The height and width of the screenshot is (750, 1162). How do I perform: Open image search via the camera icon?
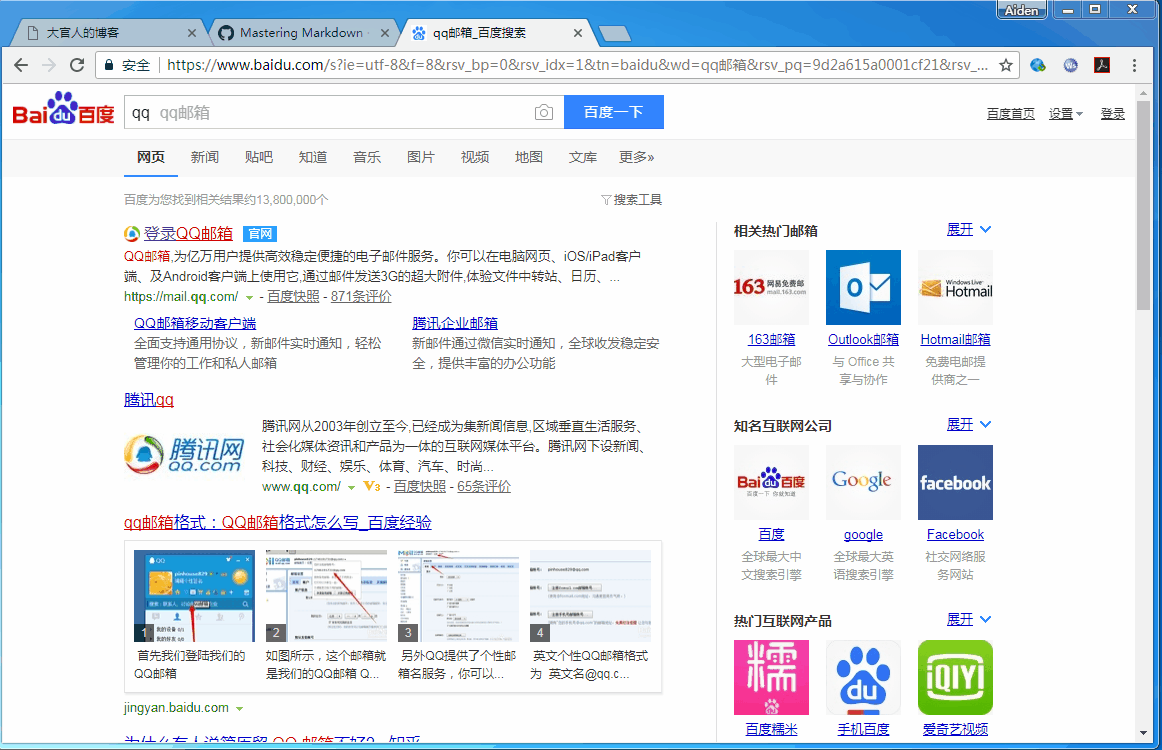coord(544,112)
